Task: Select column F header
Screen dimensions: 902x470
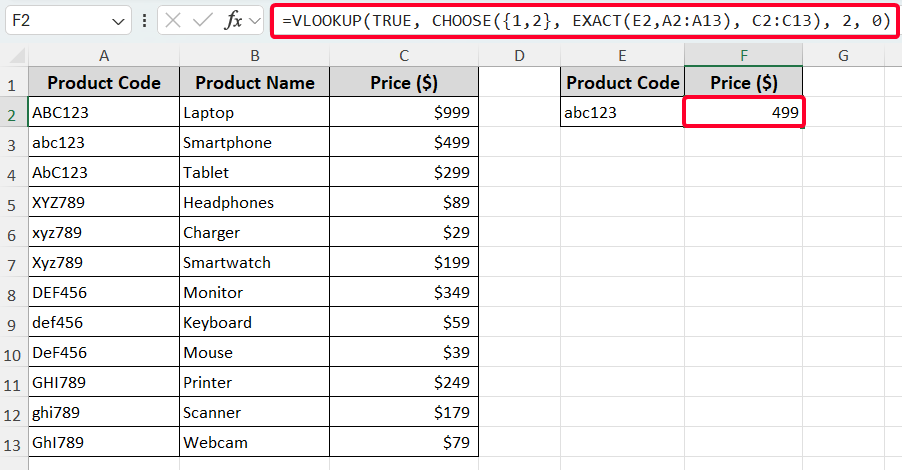Action: 743,56
